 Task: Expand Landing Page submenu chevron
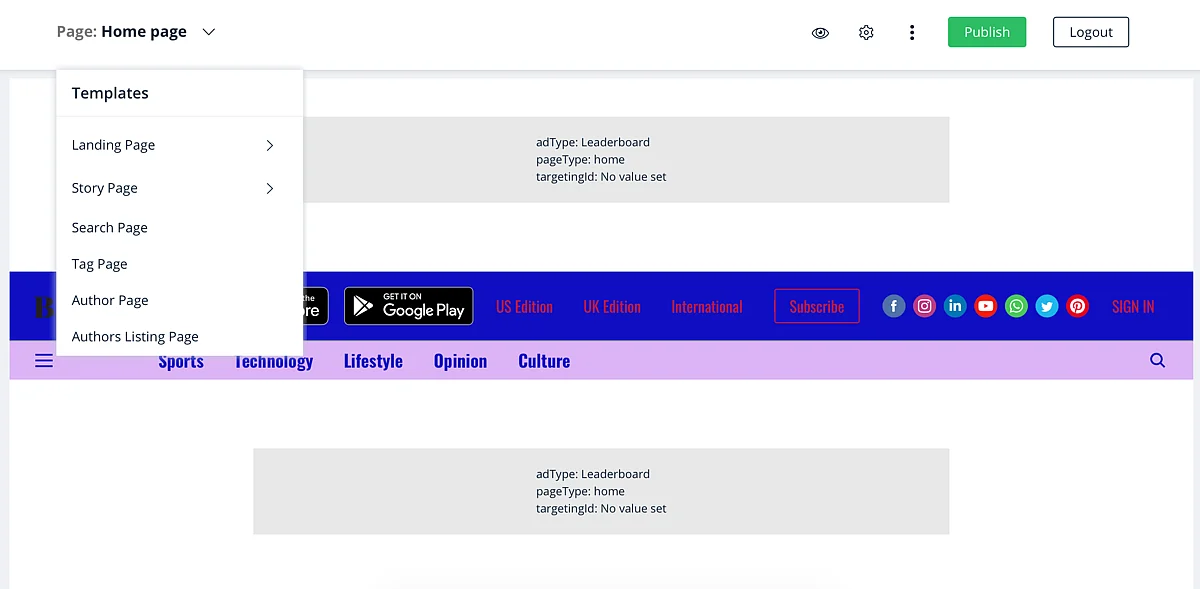click(270, 145)
